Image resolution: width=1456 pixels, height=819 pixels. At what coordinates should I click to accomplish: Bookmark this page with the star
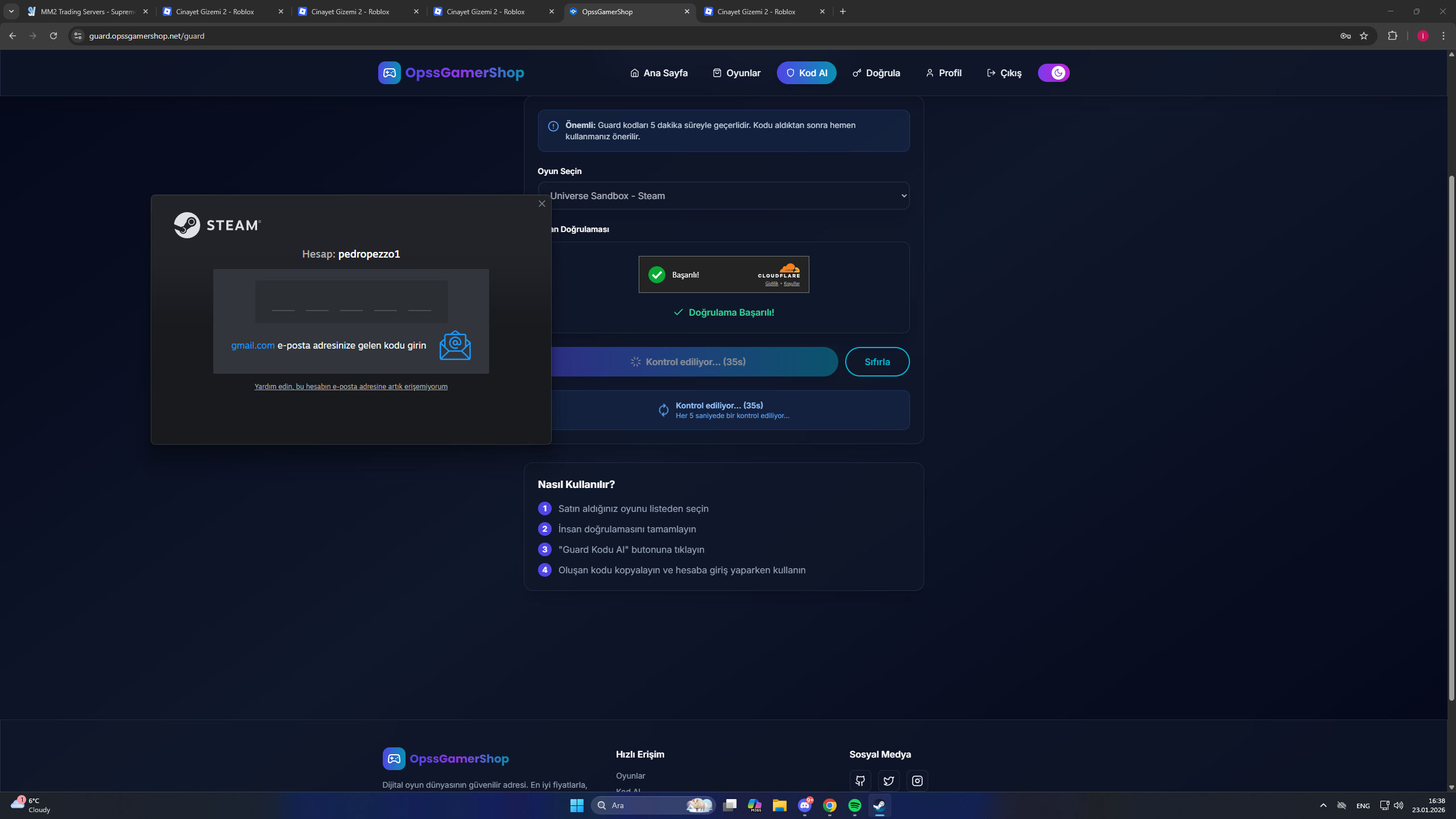click(x=1364, y=36)
